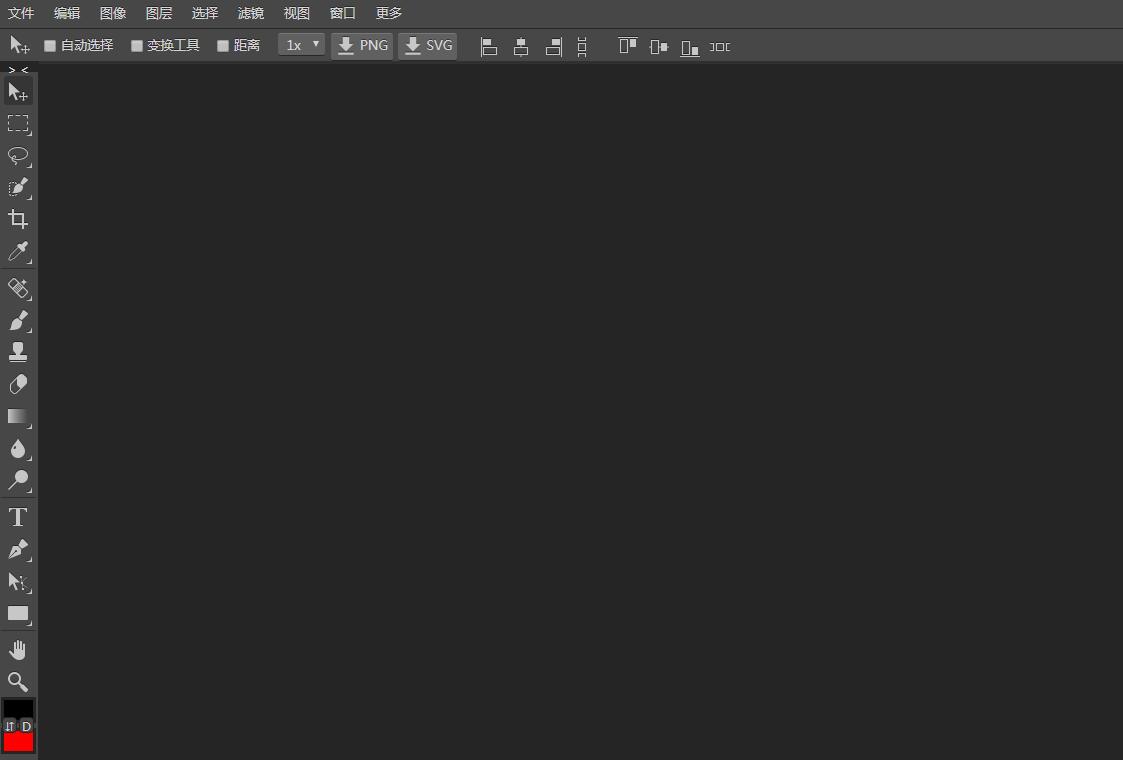Click the red background color swatch
This screenshot has width=1123, height=760.
[x=18, y=742]
